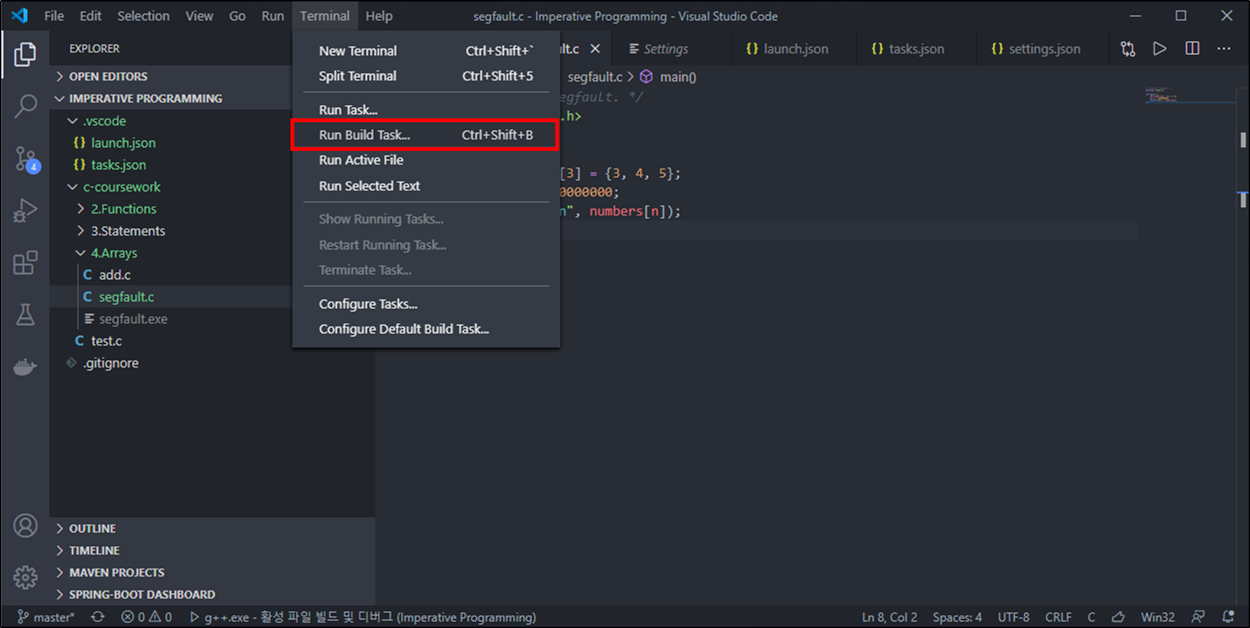Open Source Control view with badge 4
The image size is (1250, 628).
pyautogui.click(x=26, y=158)
